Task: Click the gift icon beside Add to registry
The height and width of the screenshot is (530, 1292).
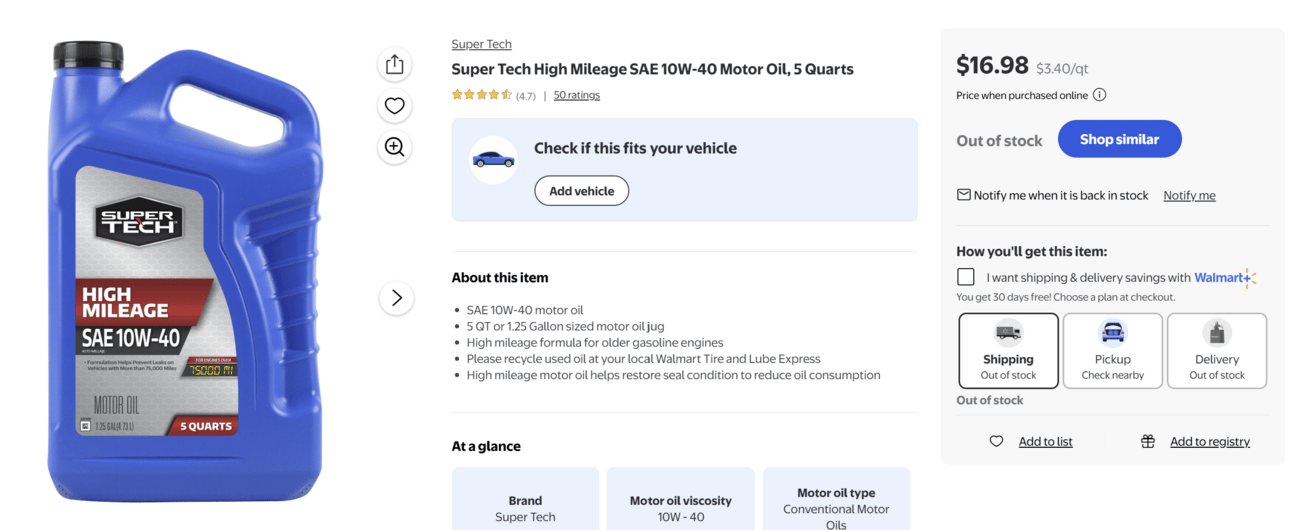Action: point(1148,441)
